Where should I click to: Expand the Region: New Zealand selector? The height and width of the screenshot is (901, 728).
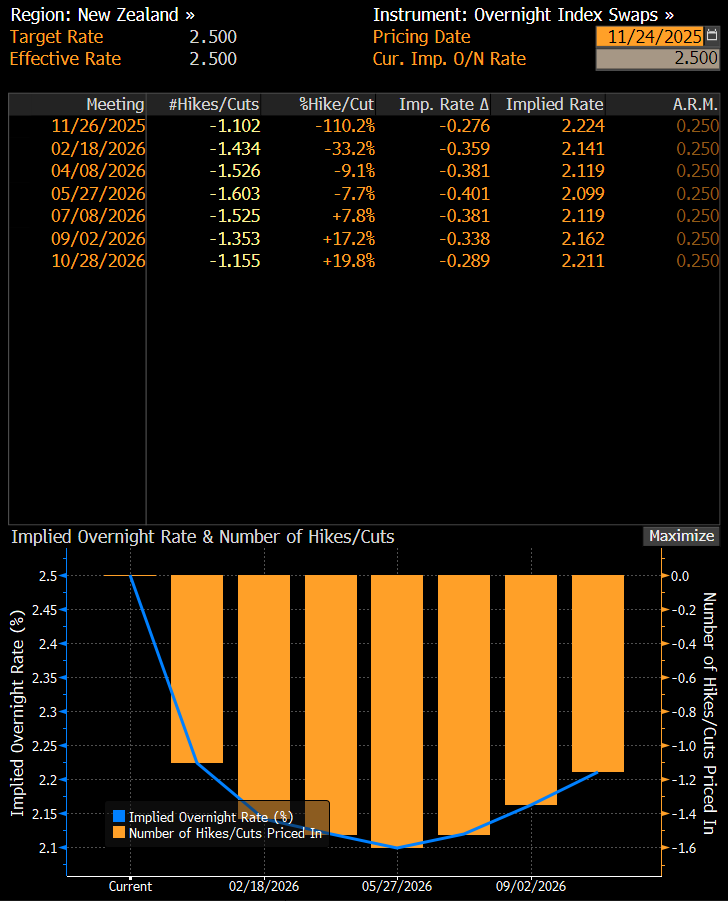click(x=102, y=15)
